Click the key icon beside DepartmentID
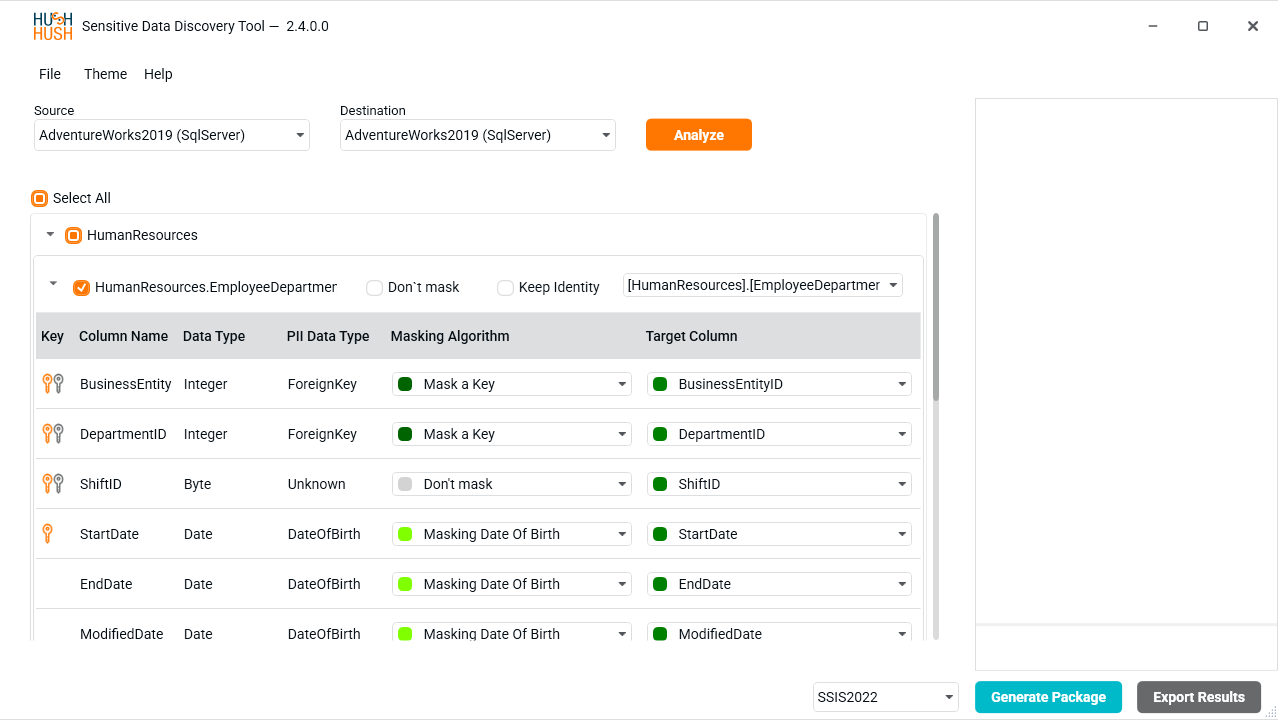This screenshot has height=720, width=1278. click(x=53, y=434)
